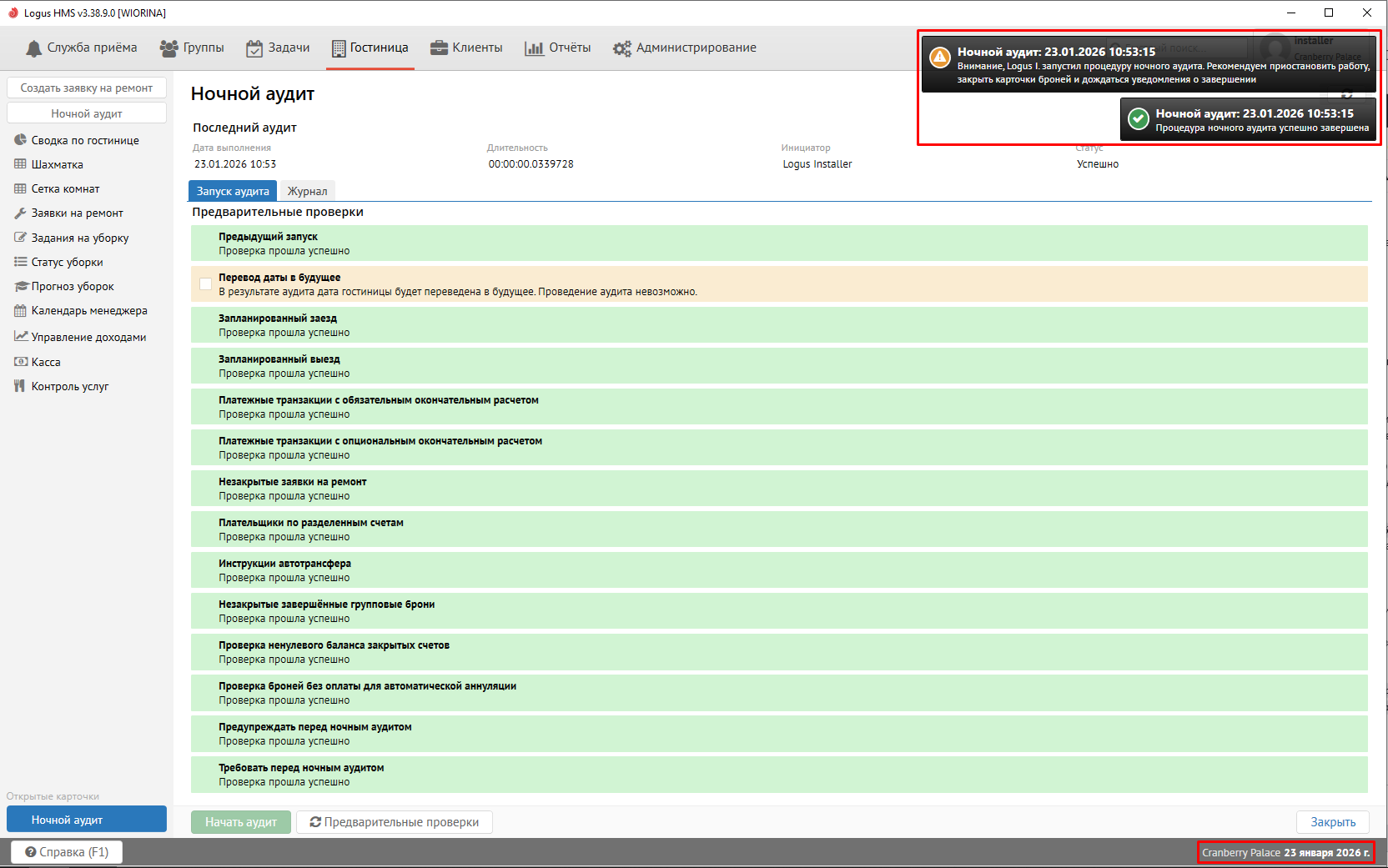Click the Проверка броней без оплаты row
This screenshot has width=1388, height=868.
pos(779,693)
